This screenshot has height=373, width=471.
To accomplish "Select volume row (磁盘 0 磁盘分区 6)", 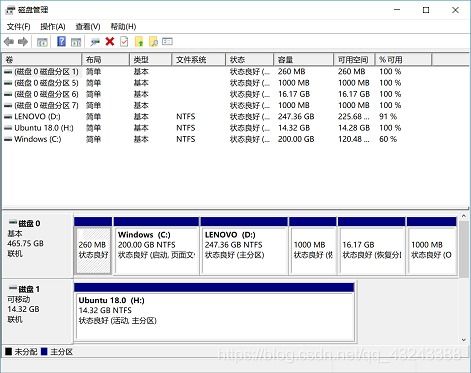I will 217,94.
